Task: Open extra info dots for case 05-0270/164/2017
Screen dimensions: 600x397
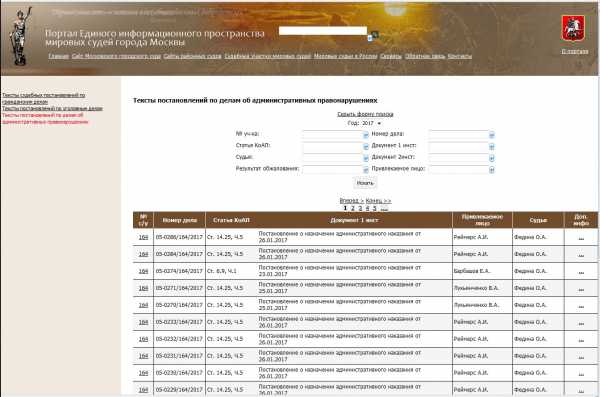Action: pos(581,306)
